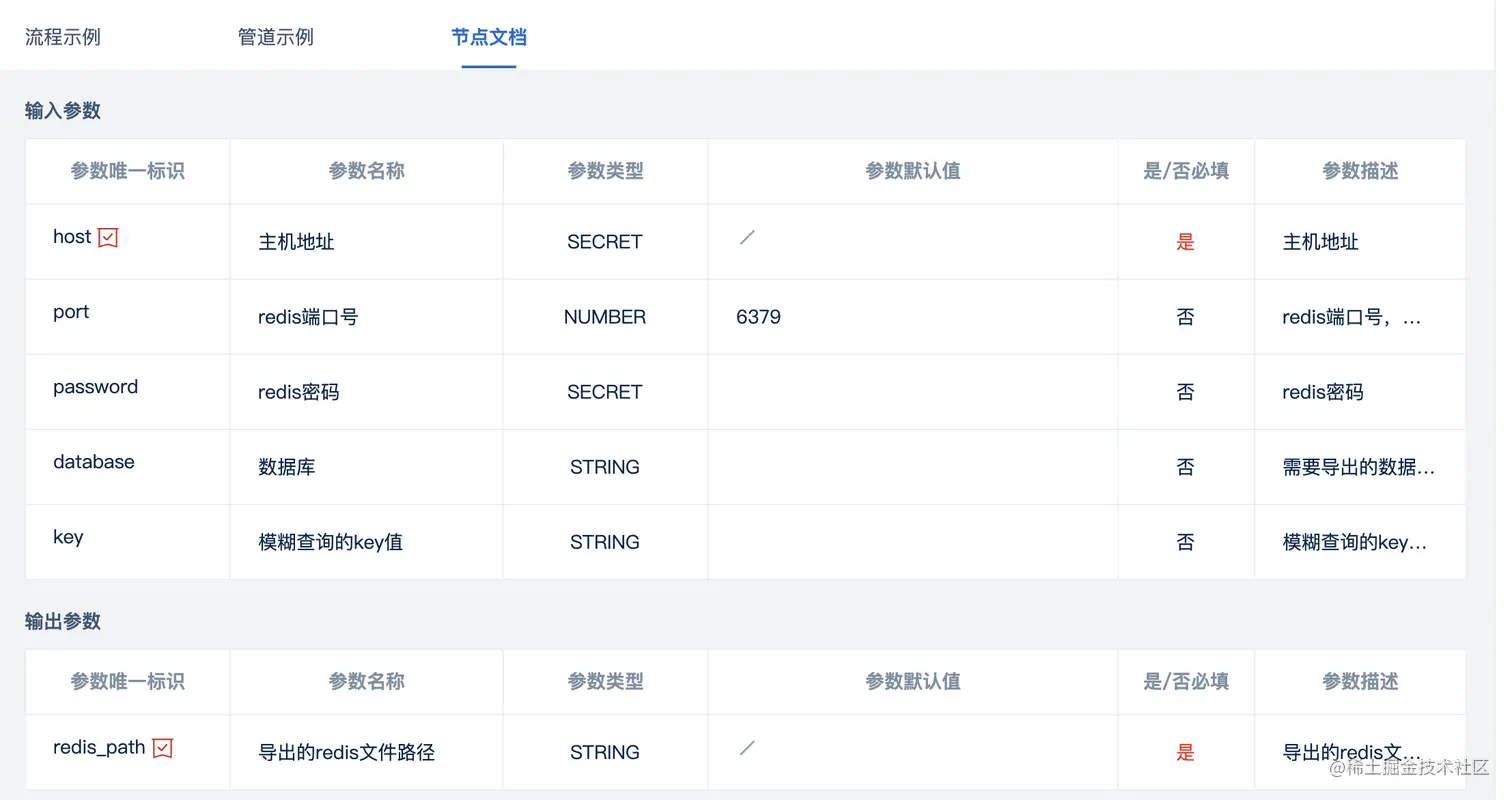Image resolution: width=1512 pixels, height=800 pixels.
Task: Click the 输出参数 section heading
Action: (x=63, y=621)
